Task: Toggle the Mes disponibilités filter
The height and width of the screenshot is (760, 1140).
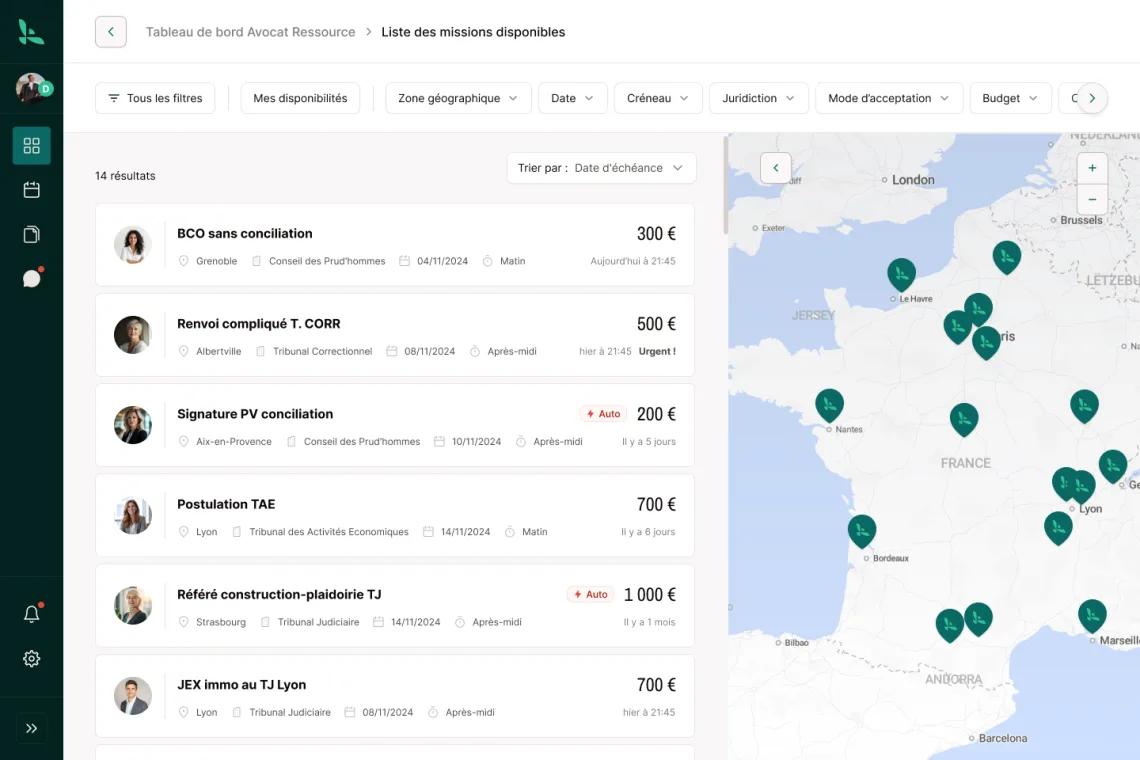Action: pos(300,98)
